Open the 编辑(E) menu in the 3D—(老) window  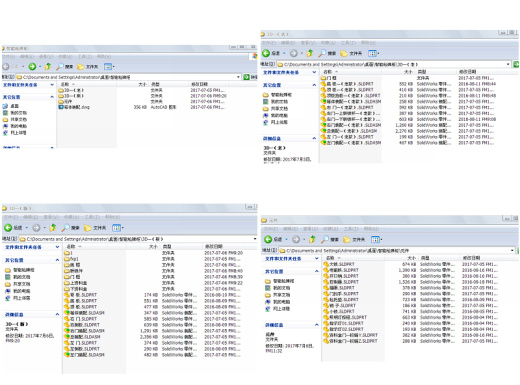coord(287,43)
